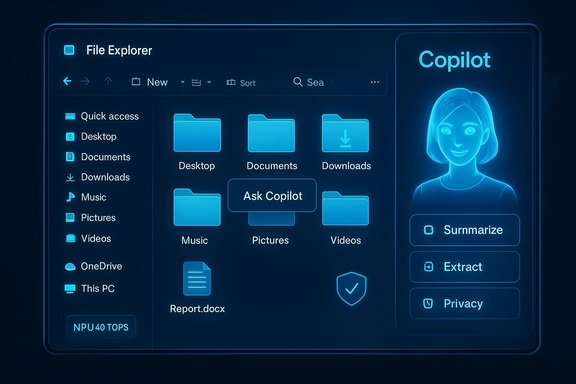This screenshot has height=384, width=576.
Task: Click the forward arrow in toolbar
Action: (x=85, y=82)
